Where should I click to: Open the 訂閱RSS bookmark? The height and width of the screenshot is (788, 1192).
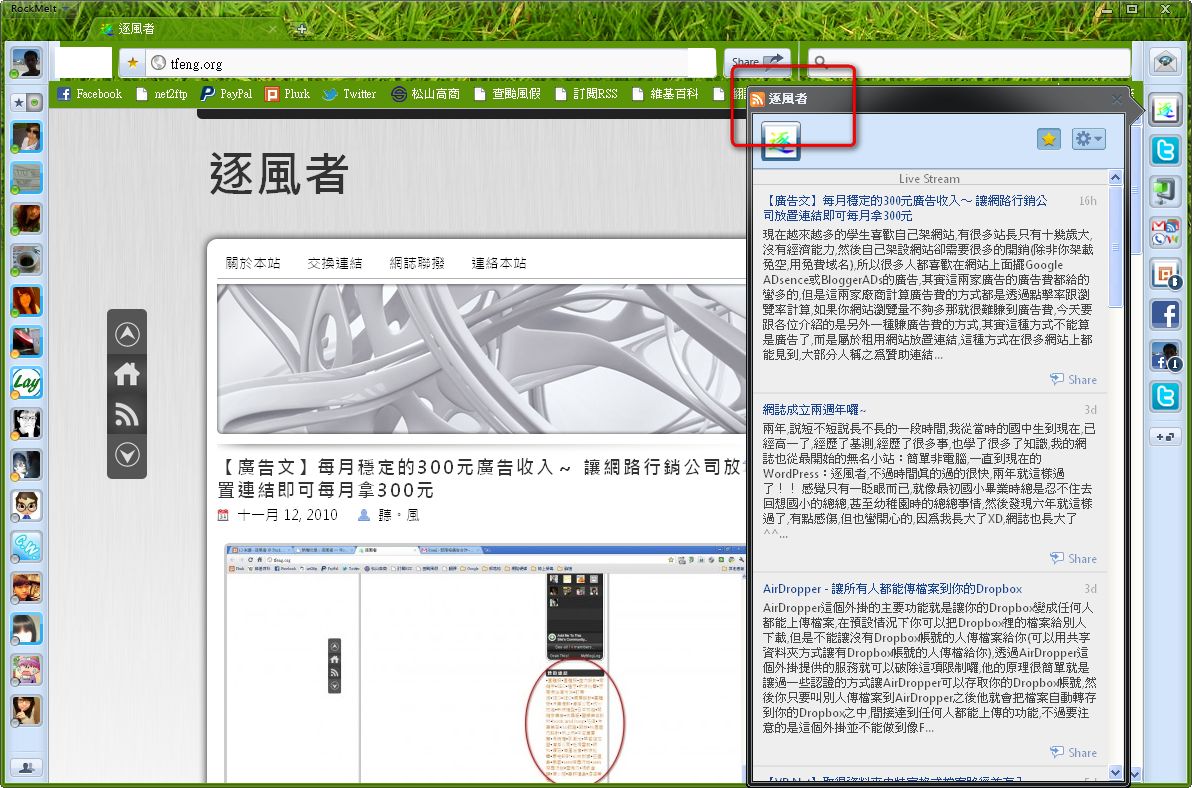(586, 93)
